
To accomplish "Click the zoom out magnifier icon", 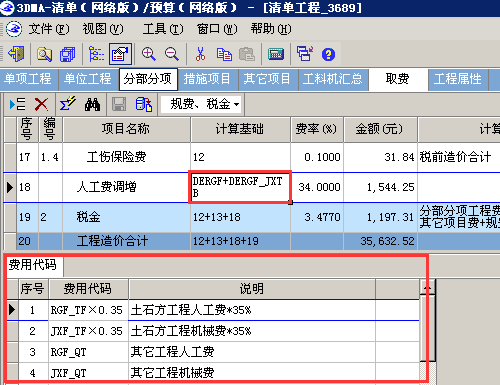I will click(x=172, y=54).
